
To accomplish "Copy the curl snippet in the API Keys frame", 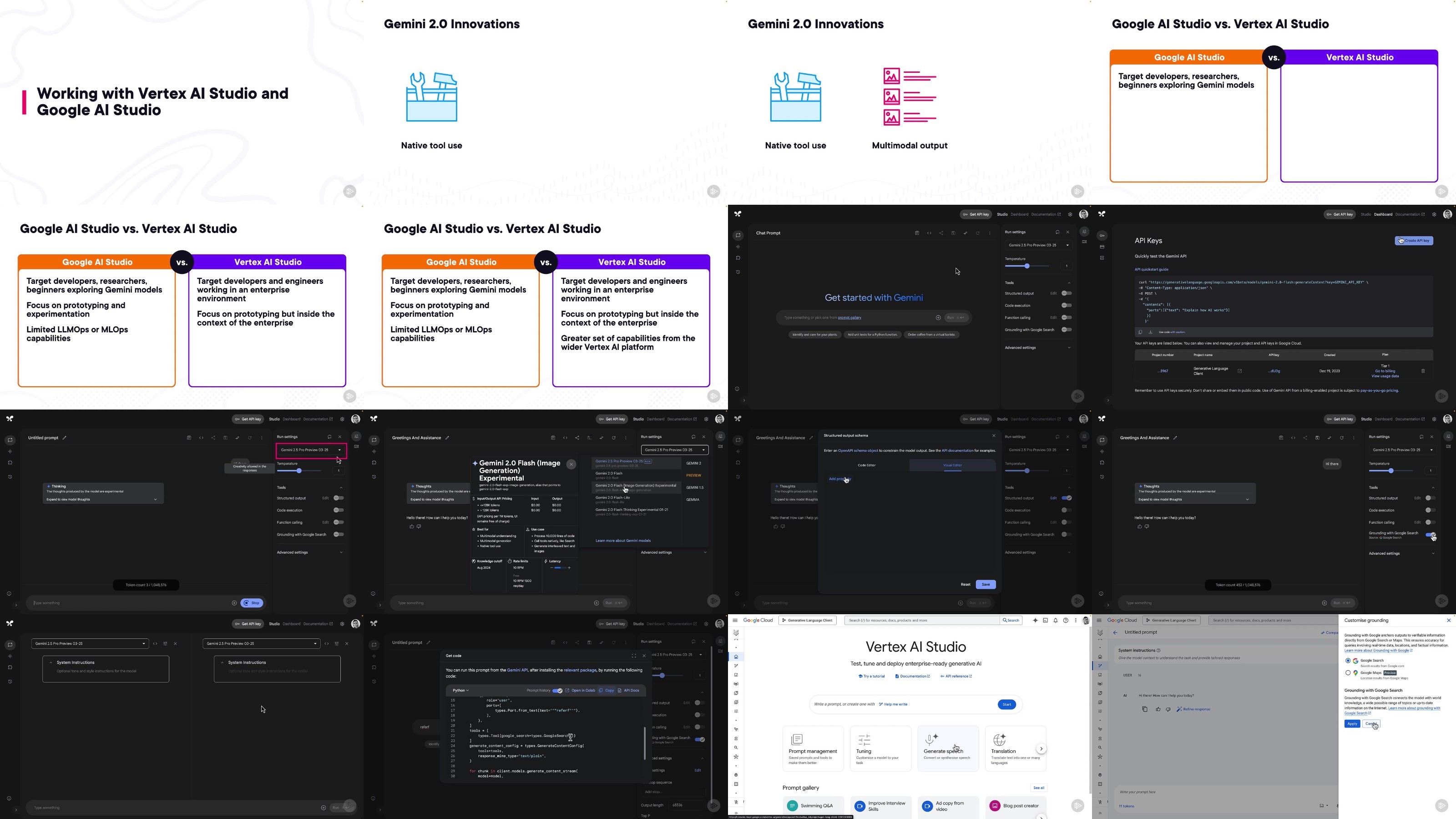I will point(1140,332).
